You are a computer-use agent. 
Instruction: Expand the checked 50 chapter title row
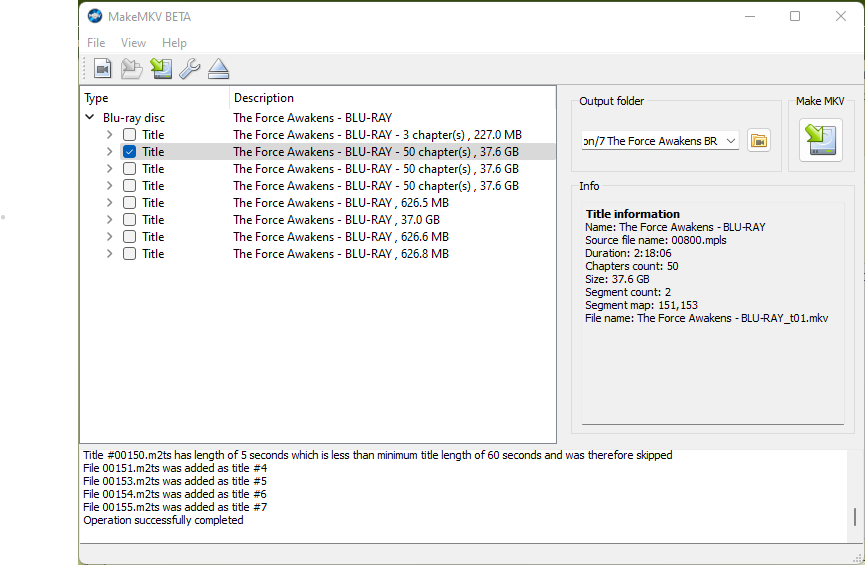point(109,152)
